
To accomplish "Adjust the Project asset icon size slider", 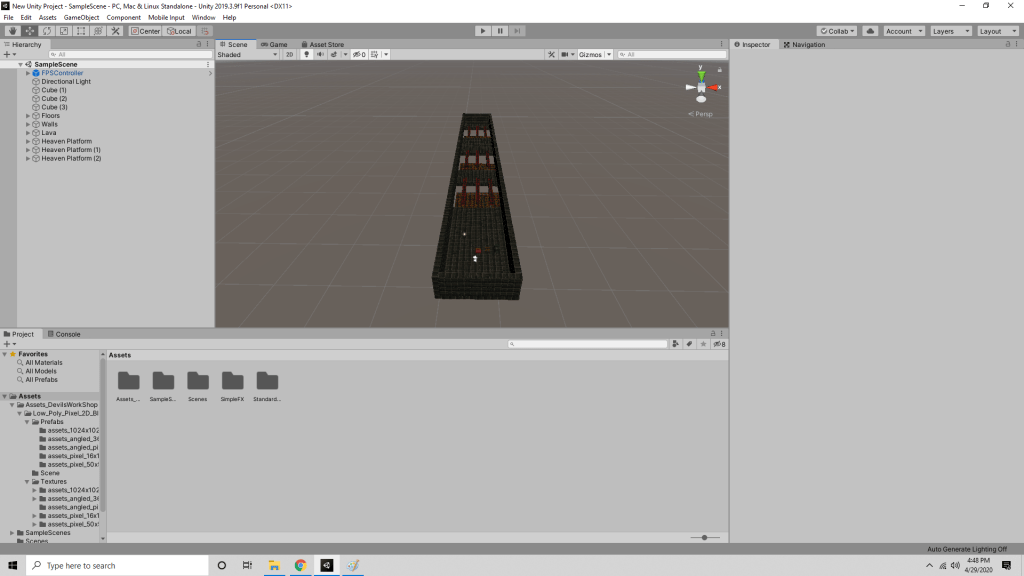I will tap(704, 538).
